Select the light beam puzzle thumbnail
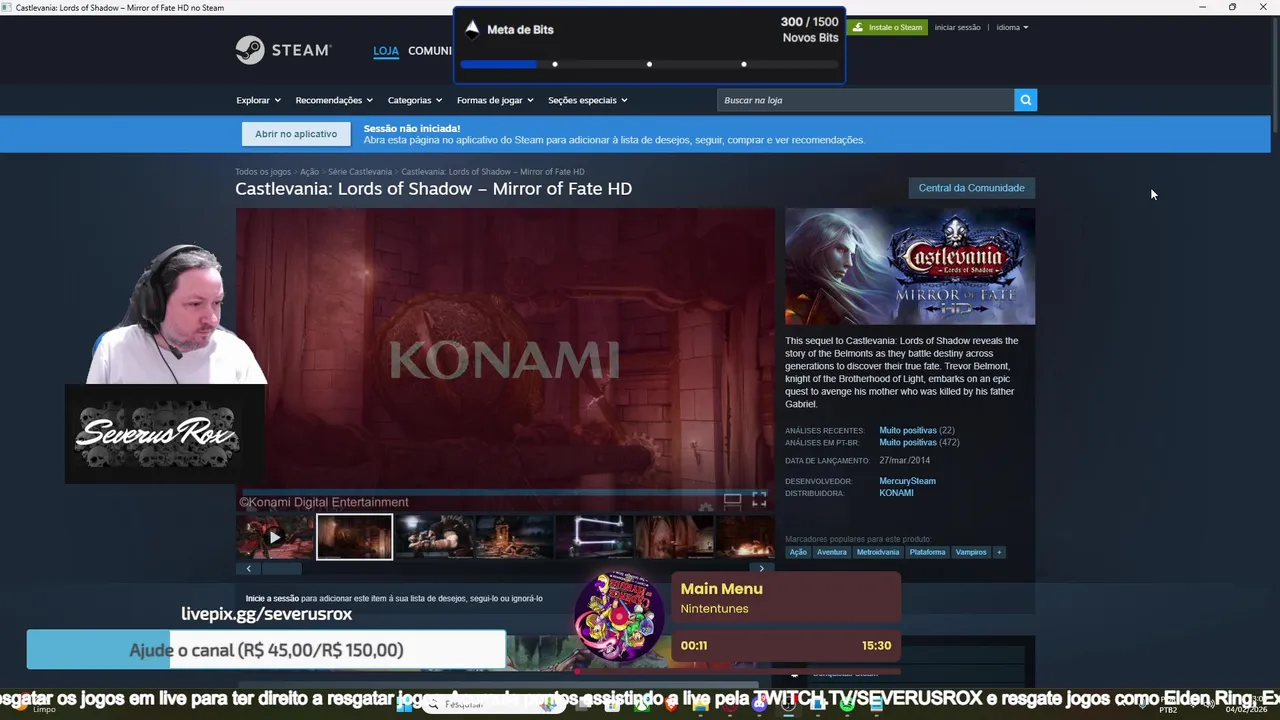This screenshot has height=720, width=1280. pyautogui.click(x=595, y=537)
